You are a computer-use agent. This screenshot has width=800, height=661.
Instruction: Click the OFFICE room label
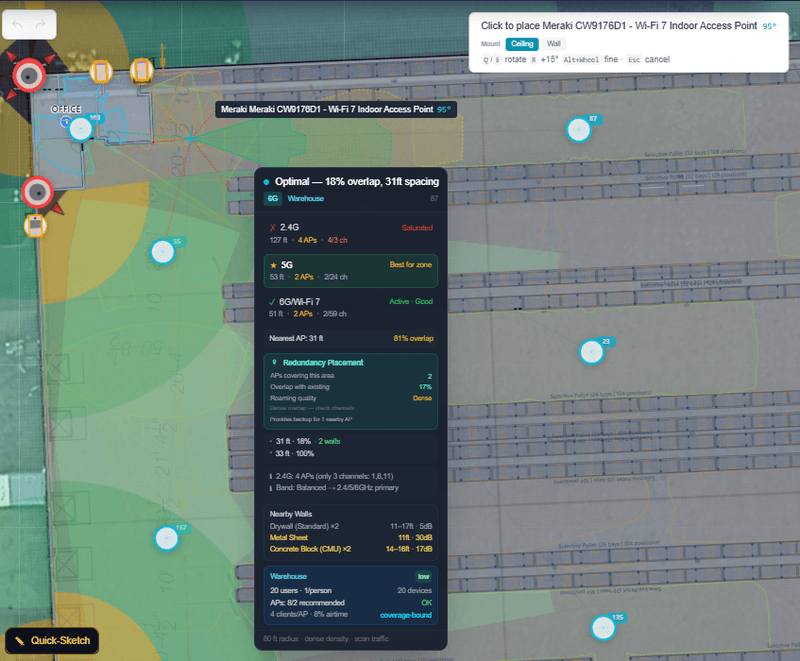(x=66, y=109)
